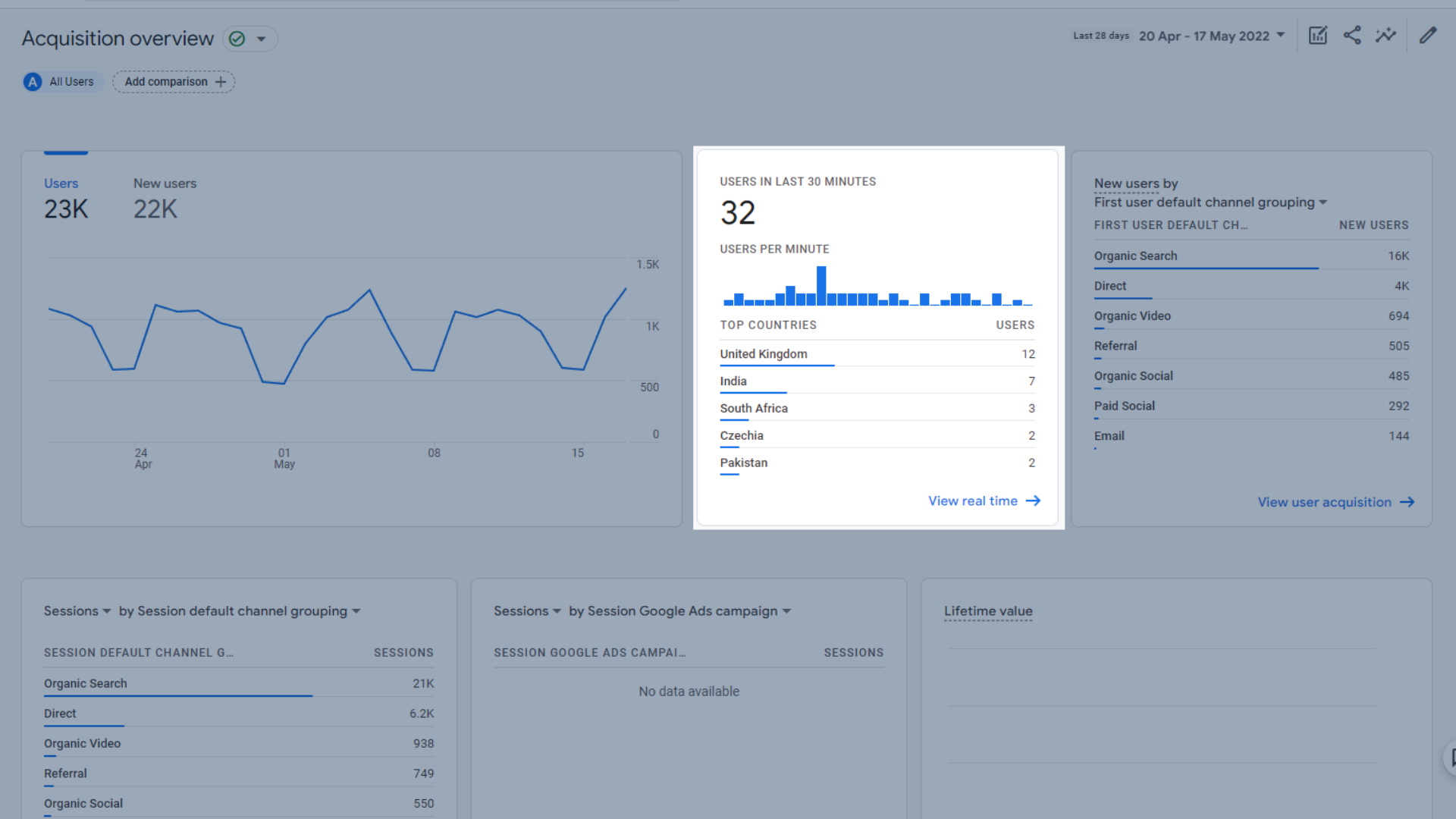Screen dimensions: 1456x819
Task: Click the pencil edit report icon
Action: [x=1428, y=36]
